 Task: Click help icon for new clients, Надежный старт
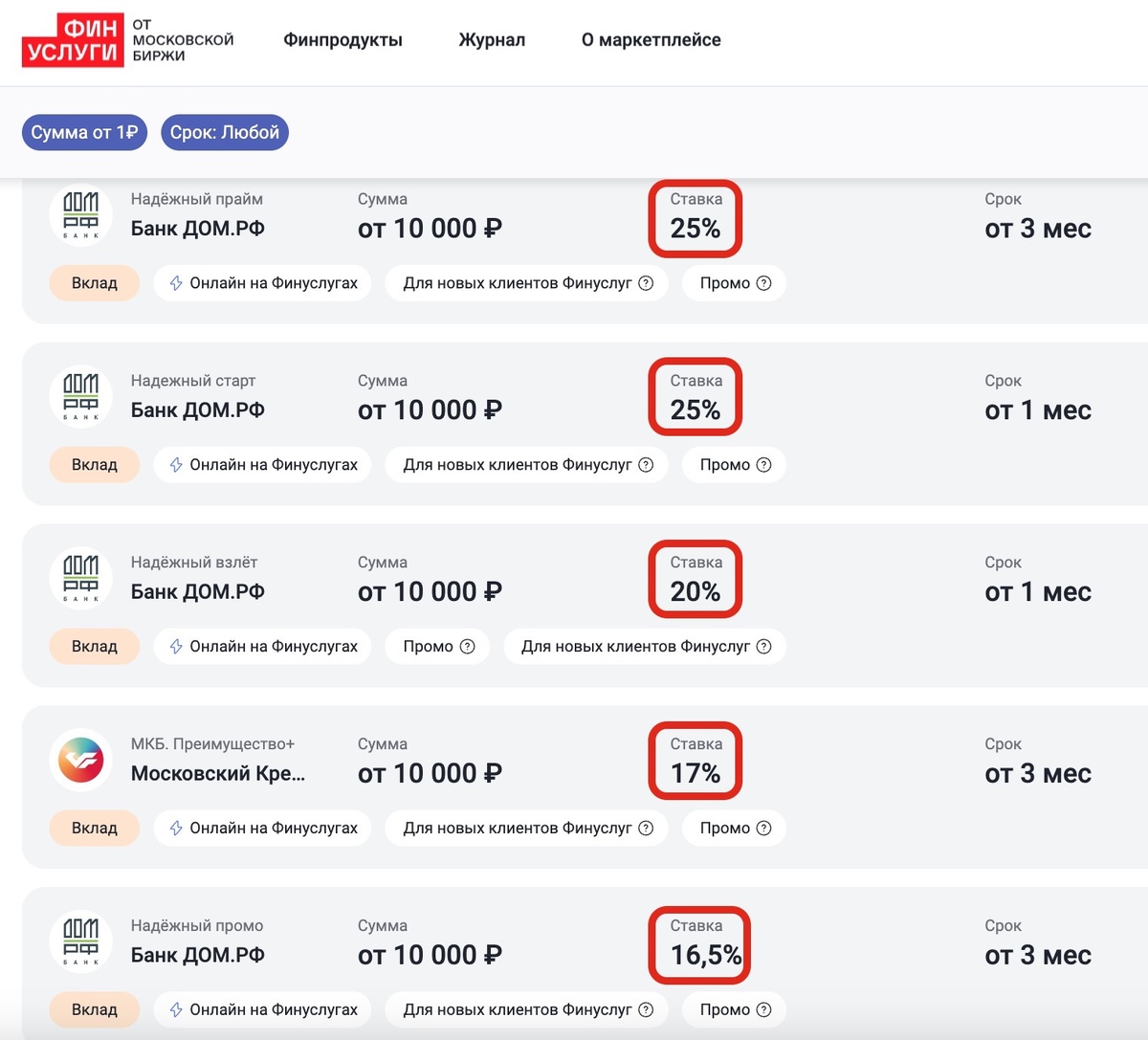[646, 465]
